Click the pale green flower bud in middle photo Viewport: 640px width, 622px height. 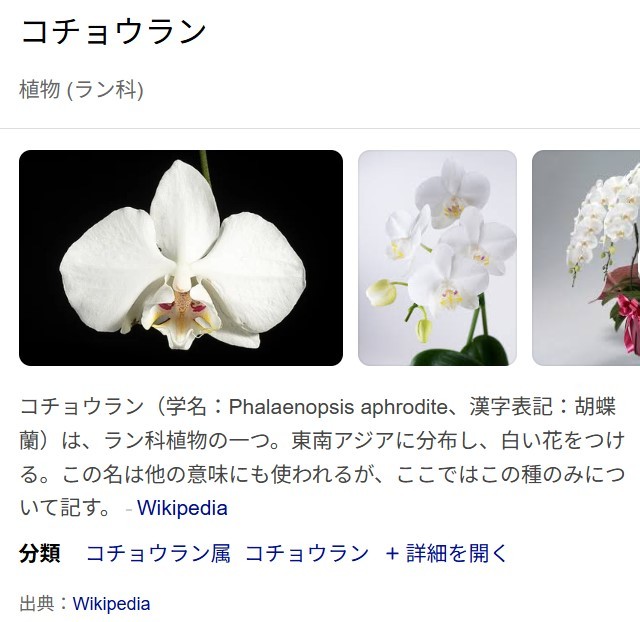click(x=382, y=292)
